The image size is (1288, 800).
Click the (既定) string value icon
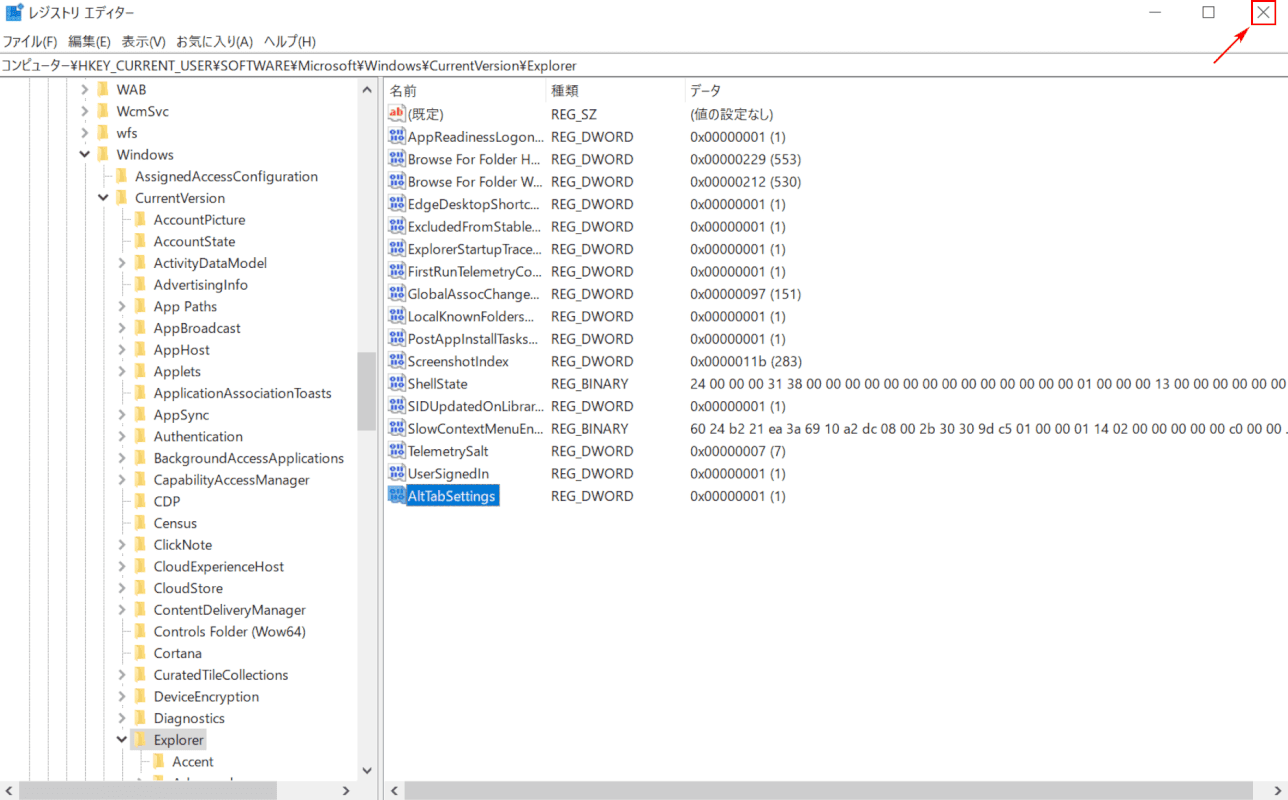(x=396, y=114)
